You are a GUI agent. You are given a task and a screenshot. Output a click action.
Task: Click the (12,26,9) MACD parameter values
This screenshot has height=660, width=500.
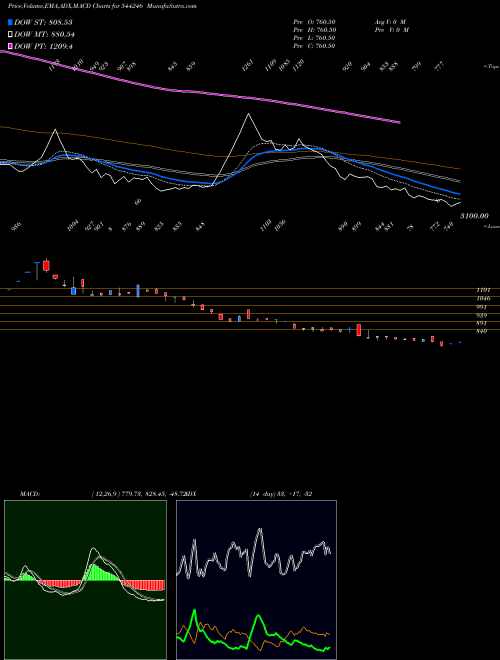138,494
